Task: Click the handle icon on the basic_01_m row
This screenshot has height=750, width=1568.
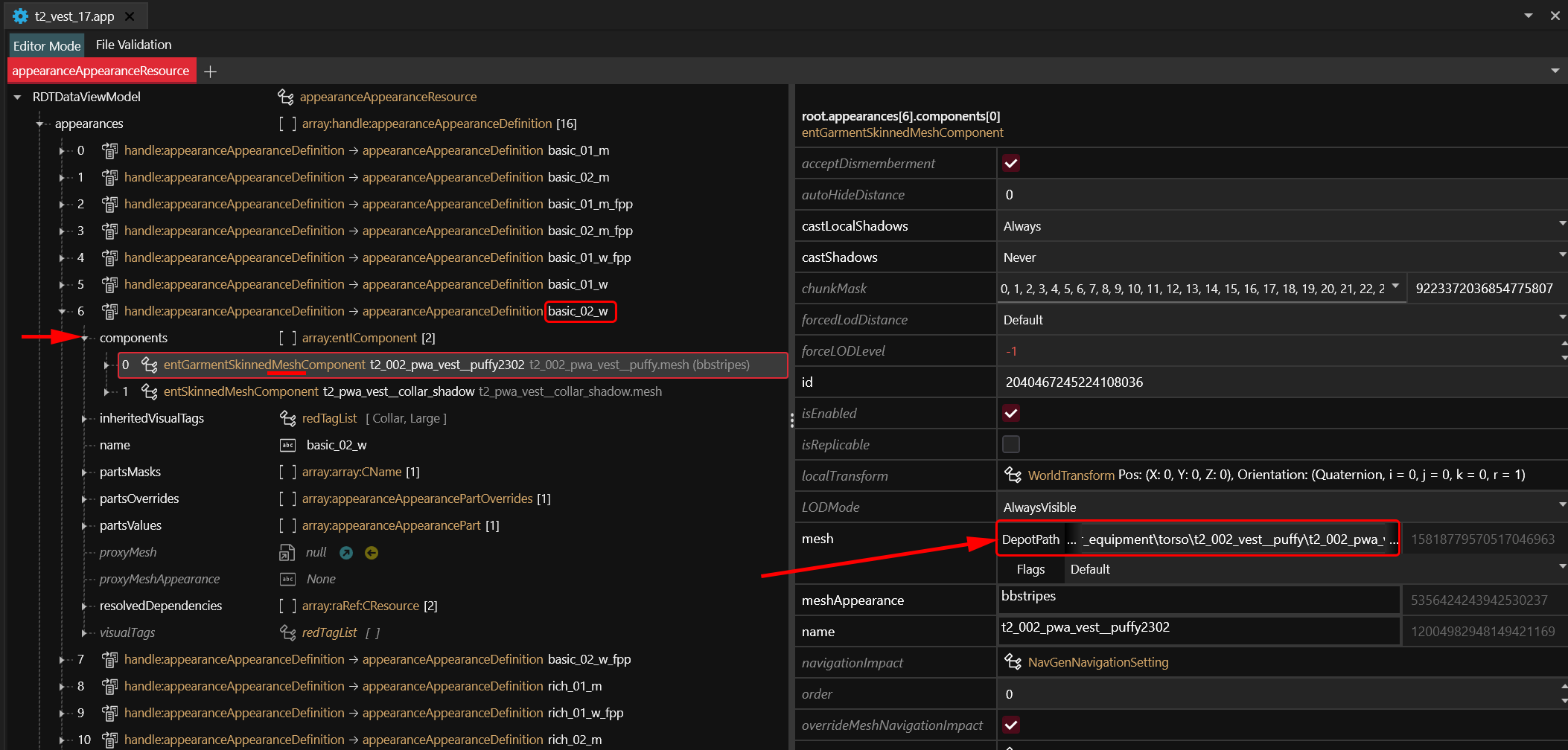Action: coord(109,150)
